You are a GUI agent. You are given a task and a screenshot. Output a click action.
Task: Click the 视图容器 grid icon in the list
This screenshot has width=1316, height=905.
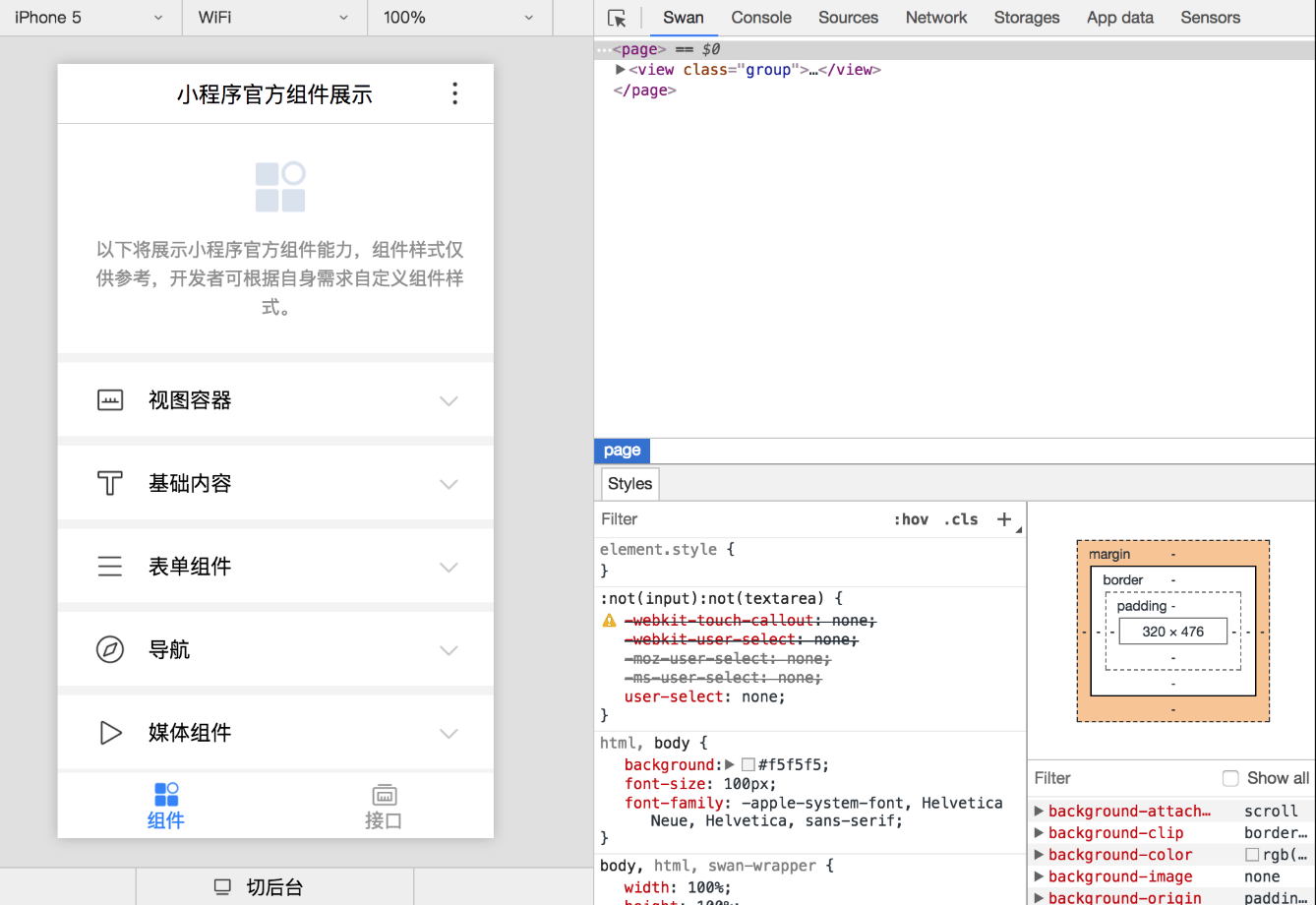tap(110, 399)
